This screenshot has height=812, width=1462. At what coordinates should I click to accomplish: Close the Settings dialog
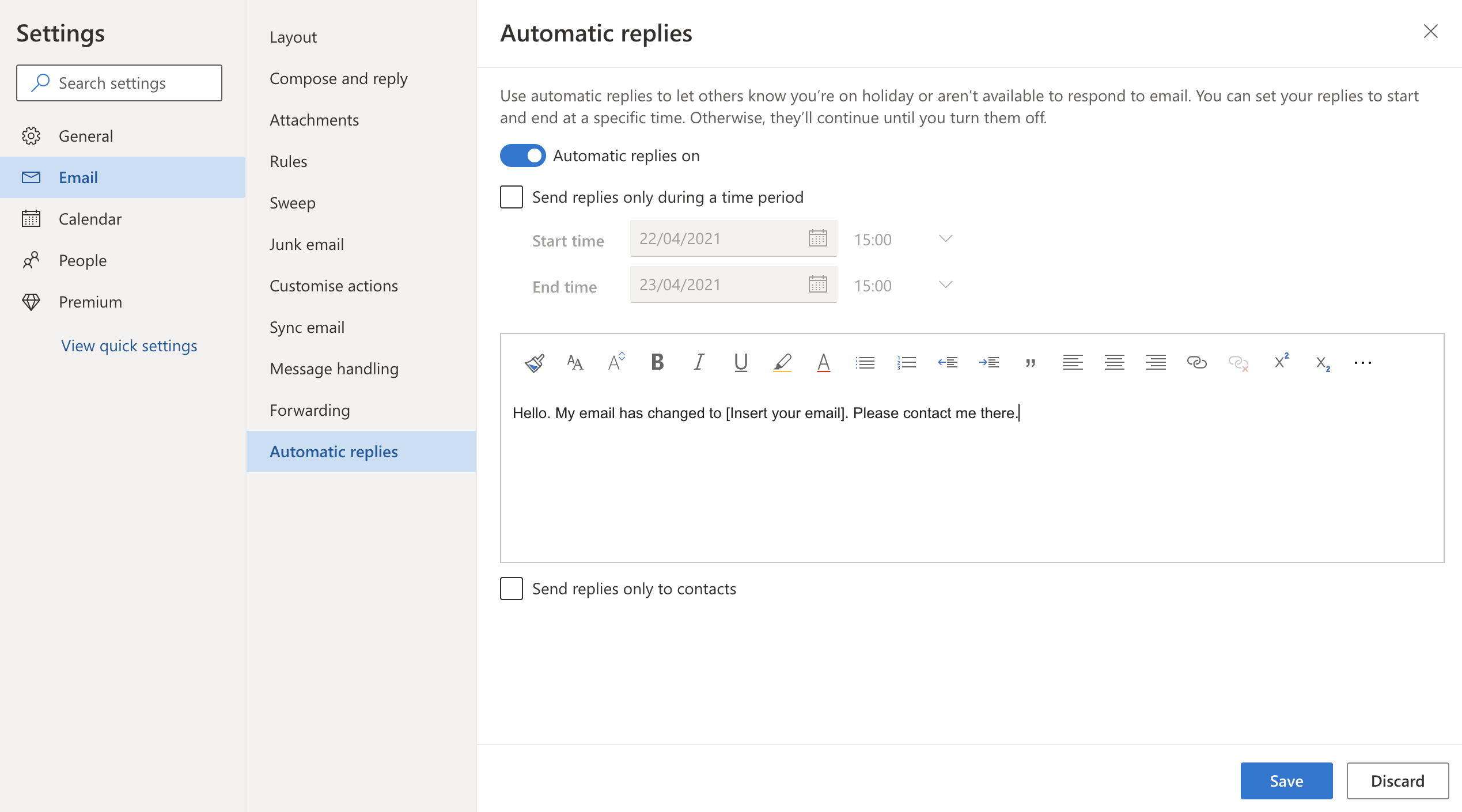[1430, 31]
